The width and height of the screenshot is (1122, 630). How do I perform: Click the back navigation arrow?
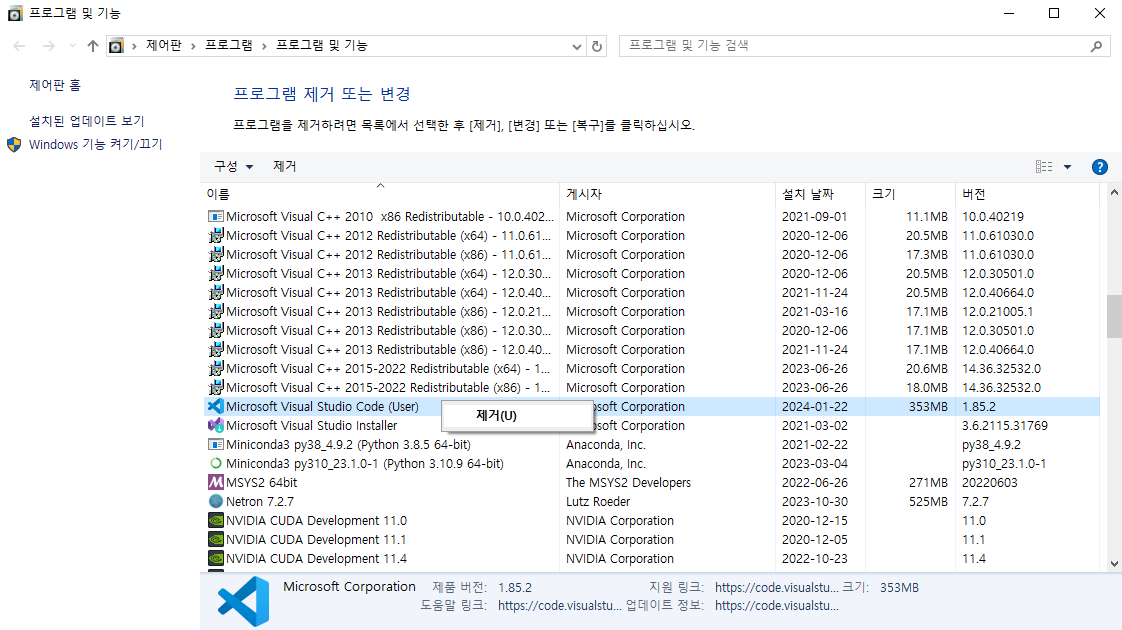point(19,46)
